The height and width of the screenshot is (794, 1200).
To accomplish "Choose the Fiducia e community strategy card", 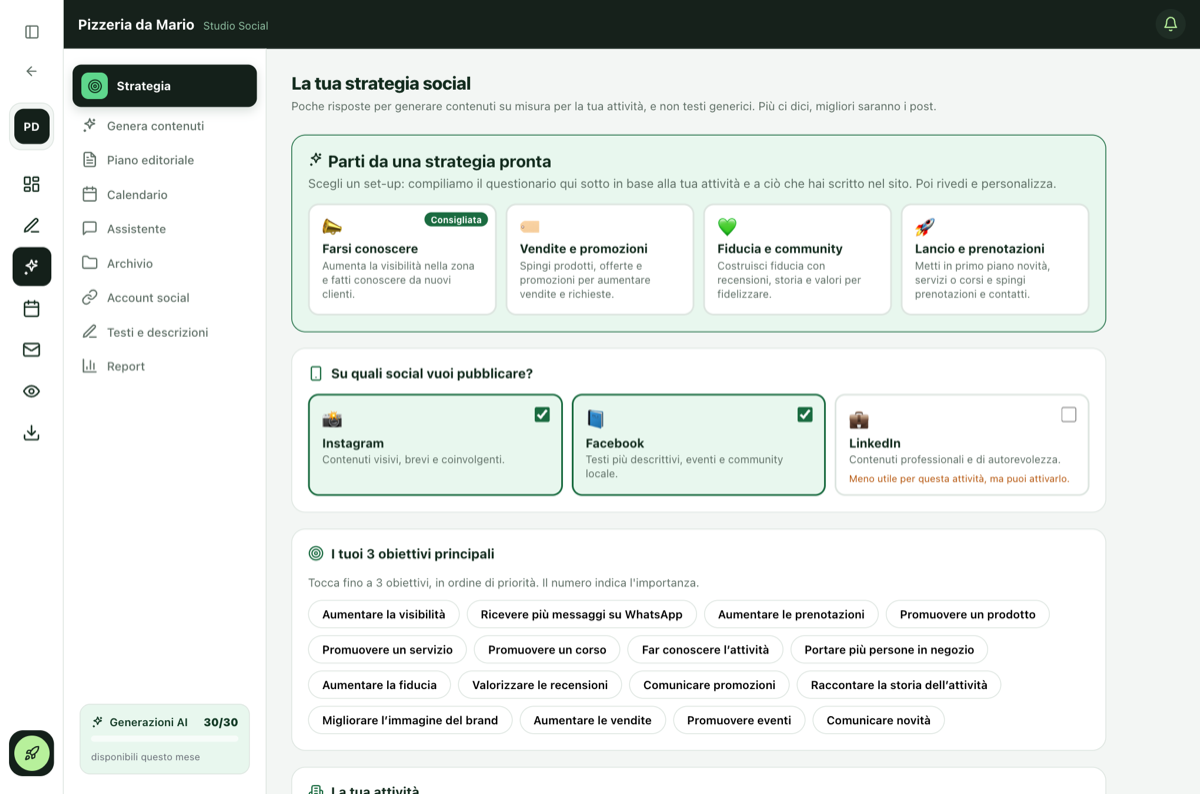I will click(x=797, y=260).
